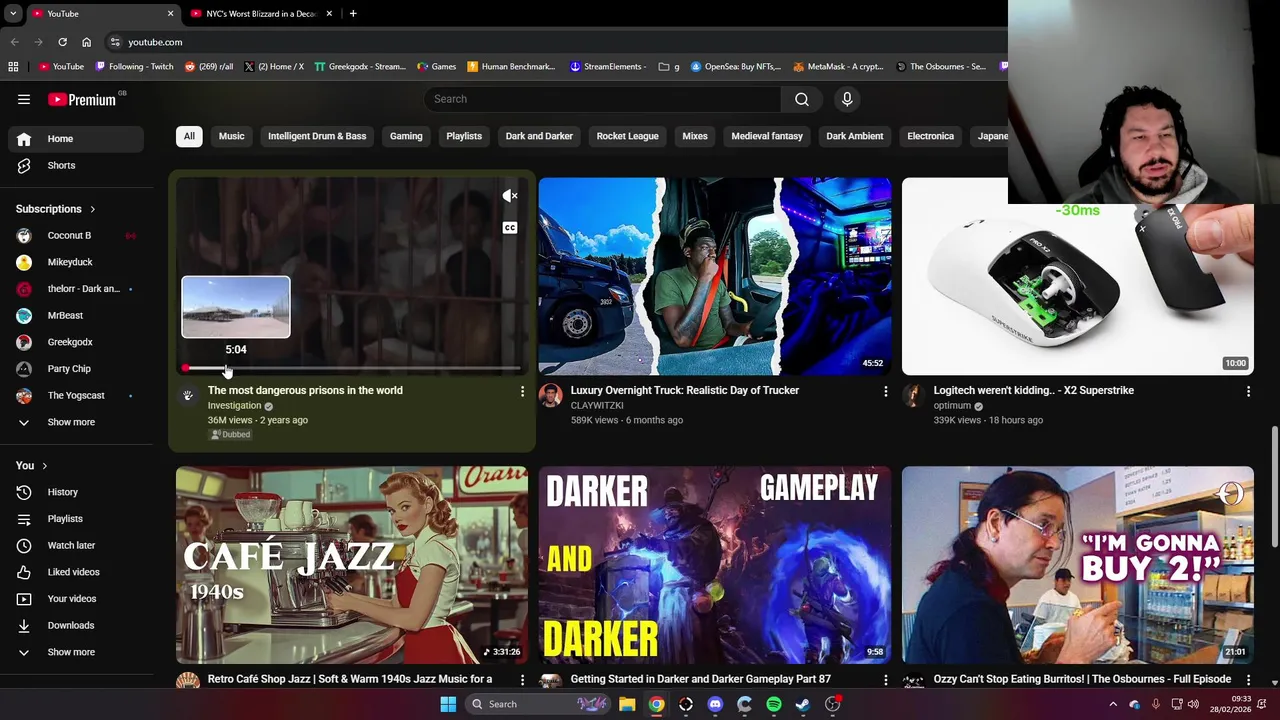Open Chrome apps grid in bookmarks bar
Image resolution: width=1280 pixels, height=720 pixels.
click(13, 67)
